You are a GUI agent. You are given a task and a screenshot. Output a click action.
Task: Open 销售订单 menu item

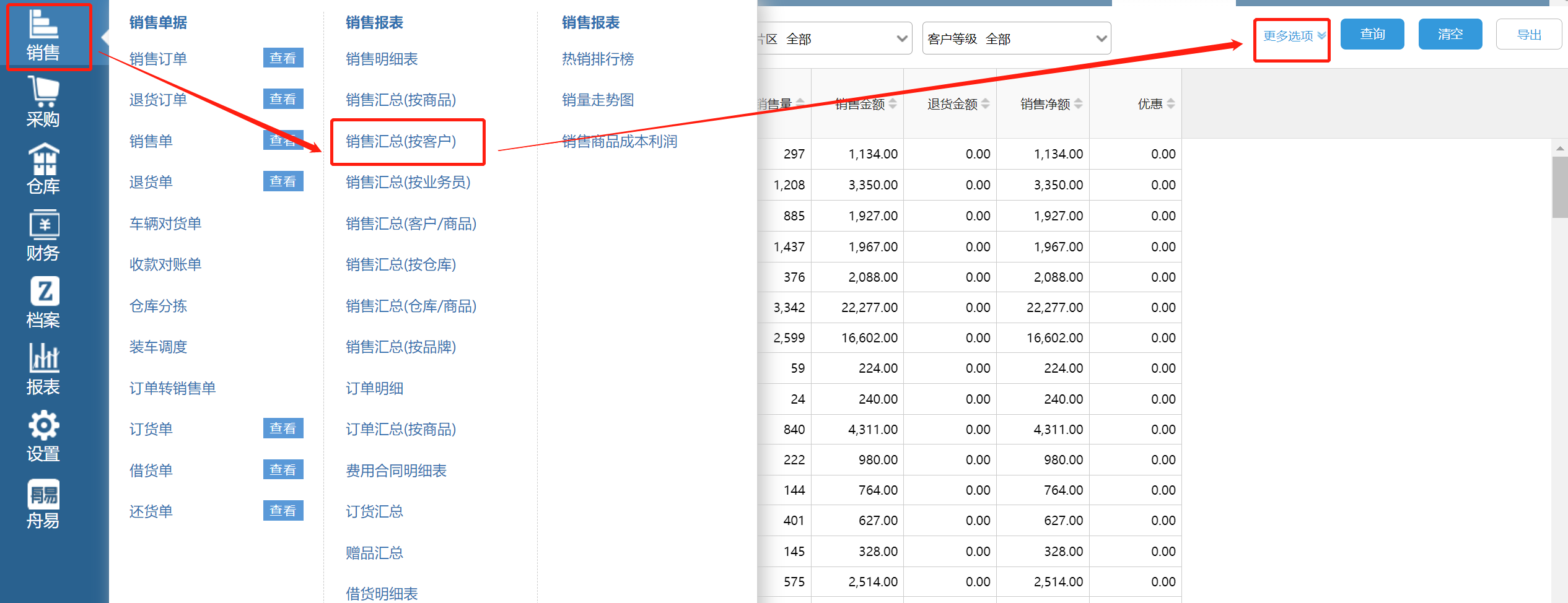click(158, 59)
